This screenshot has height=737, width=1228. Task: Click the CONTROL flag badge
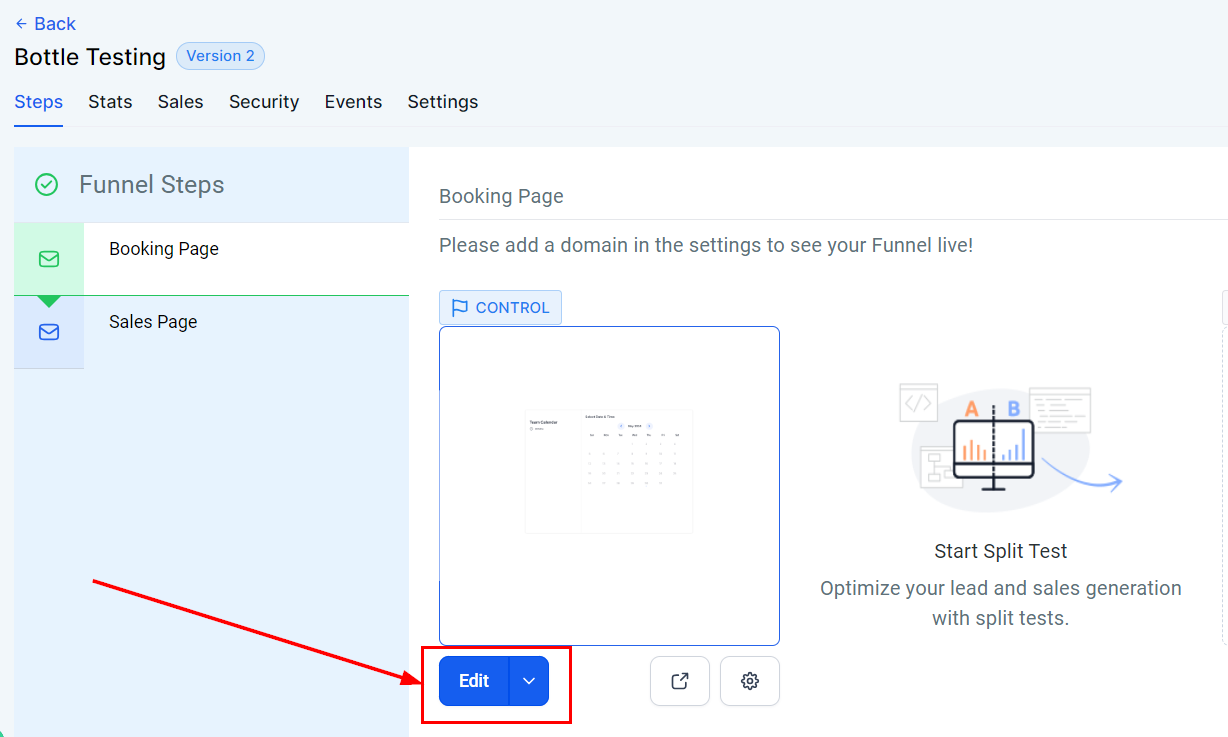[x=500, y=308]
